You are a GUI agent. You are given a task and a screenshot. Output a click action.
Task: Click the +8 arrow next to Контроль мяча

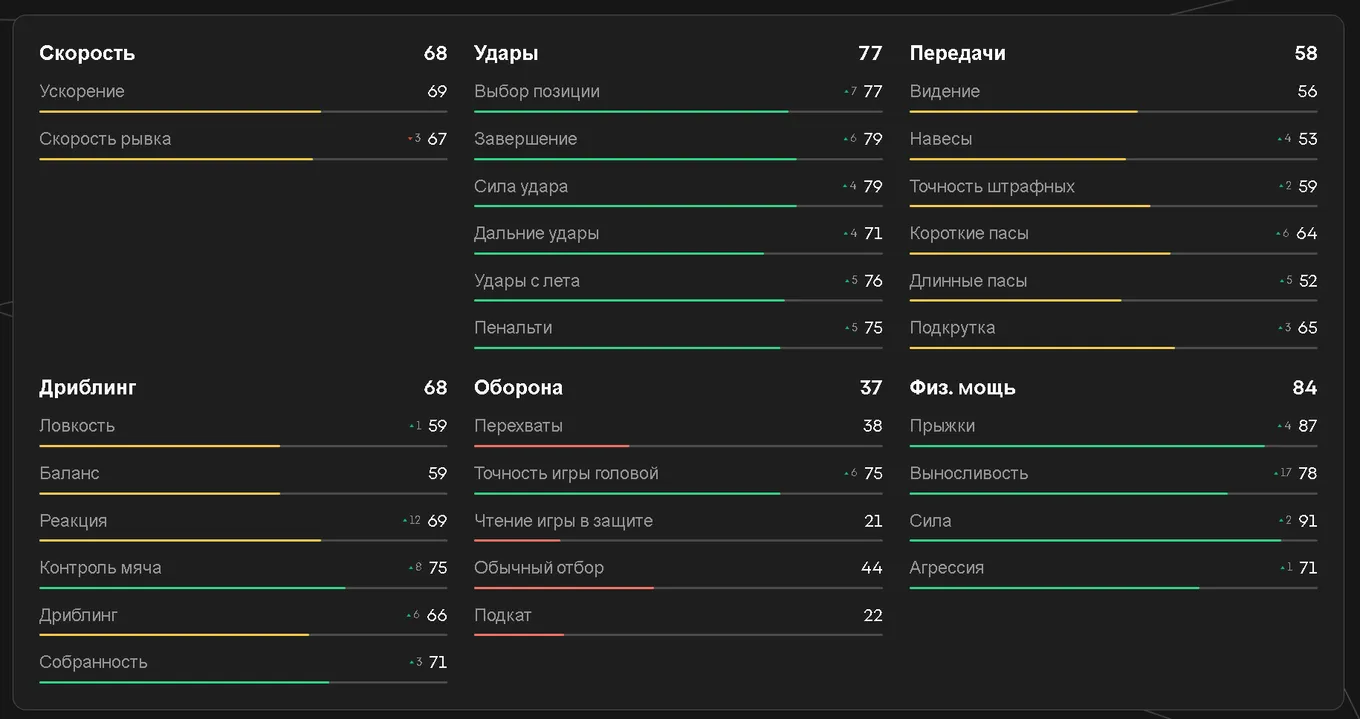410,568
